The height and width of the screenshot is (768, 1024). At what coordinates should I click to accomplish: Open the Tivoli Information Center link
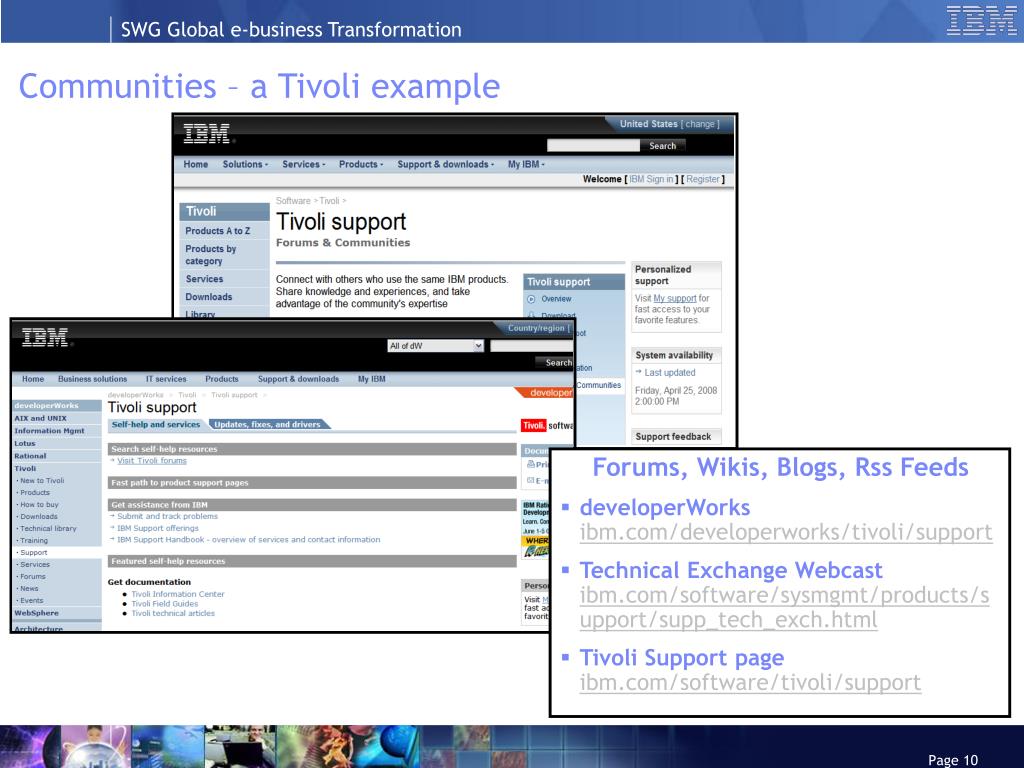[178, 594]
